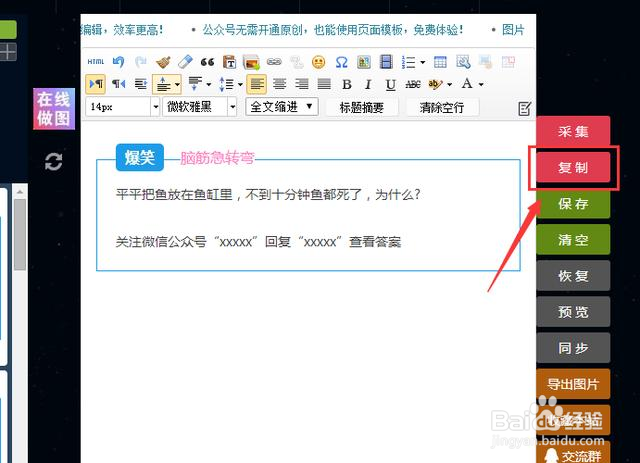
Task: Toggle bold formatting
Action: [347, 85]
